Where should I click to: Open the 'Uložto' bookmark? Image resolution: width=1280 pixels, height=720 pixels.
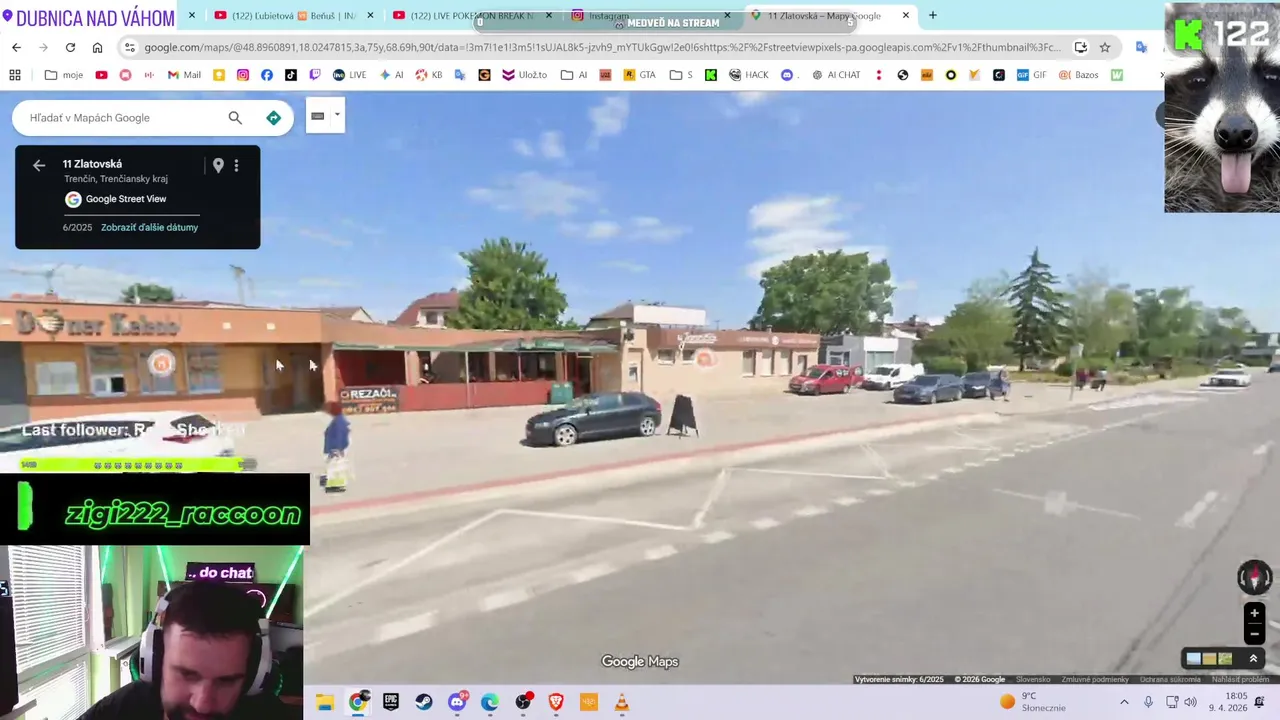coord(524,75)
